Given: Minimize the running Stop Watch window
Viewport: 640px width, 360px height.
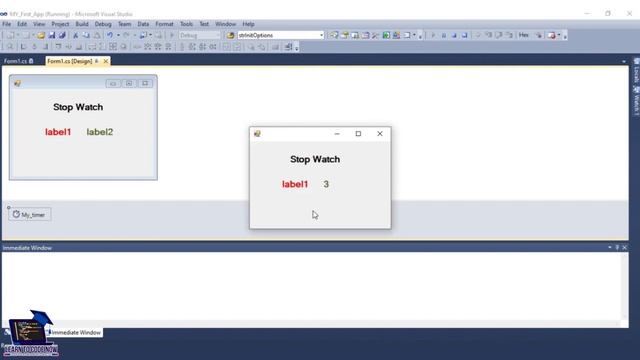Looking at the screenshot, I should click(x=337, y=133).
